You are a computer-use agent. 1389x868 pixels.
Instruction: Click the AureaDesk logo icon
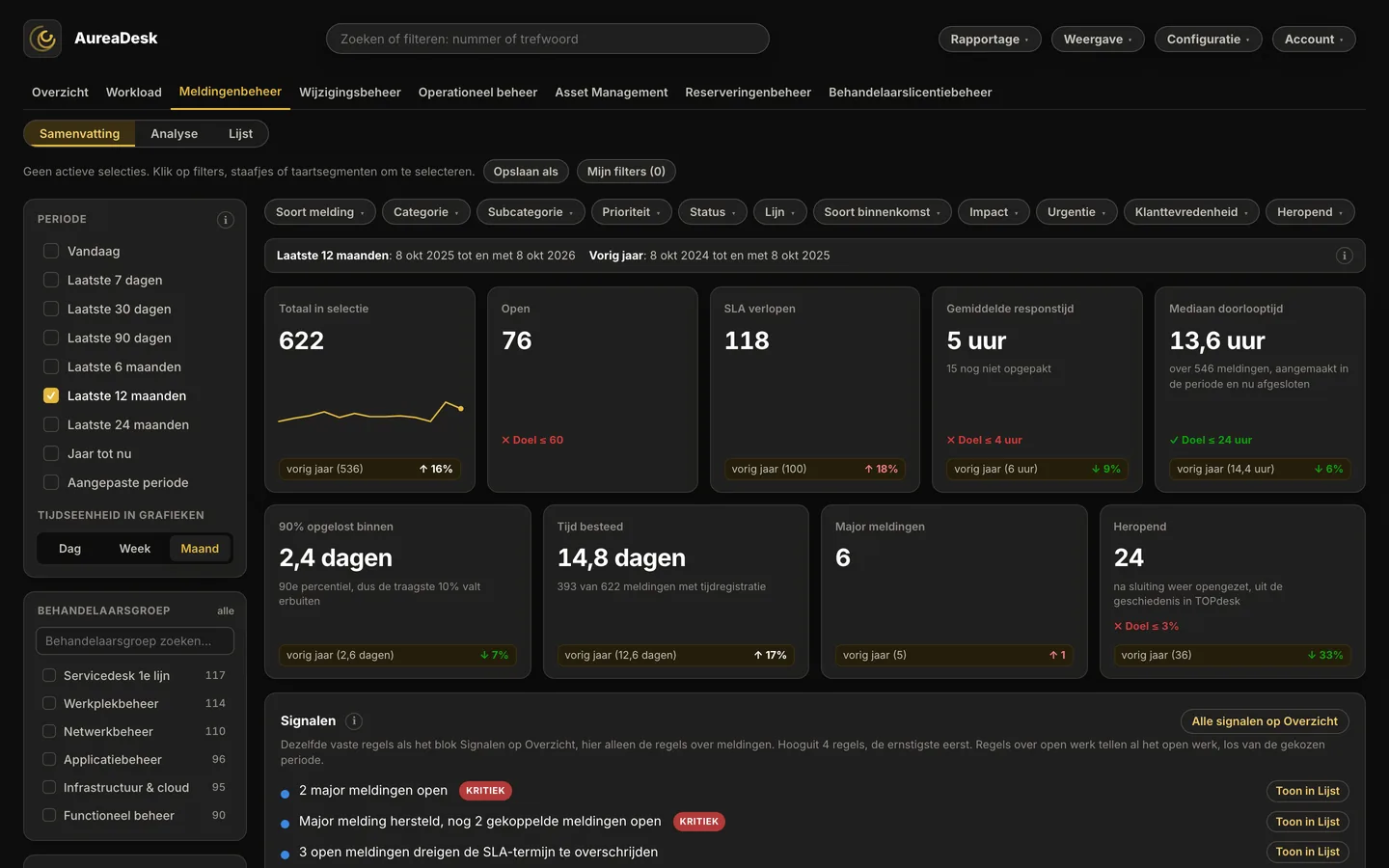click(42, 39)
